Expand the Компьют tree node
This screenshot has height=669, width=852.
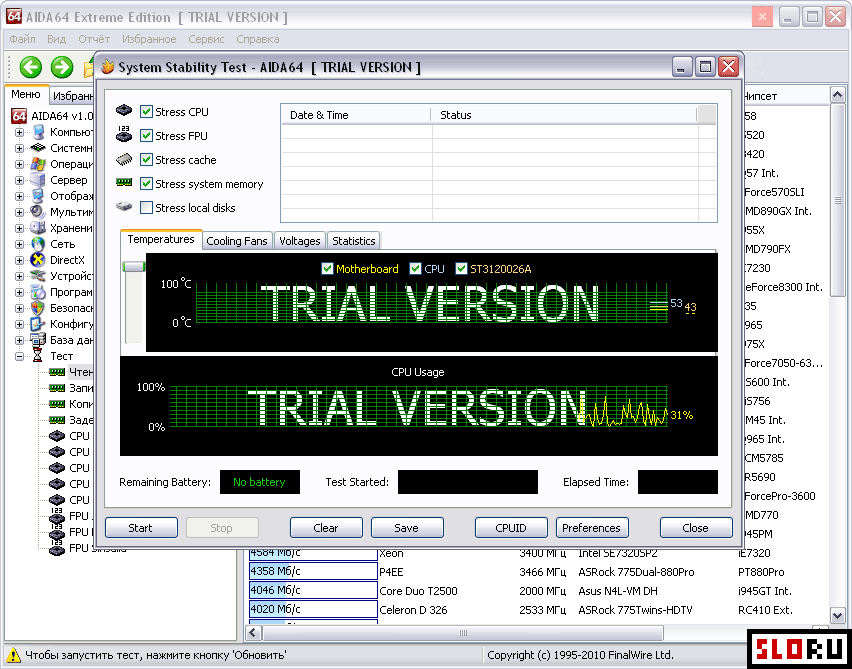pyautogui.click(x=20, y=132)
